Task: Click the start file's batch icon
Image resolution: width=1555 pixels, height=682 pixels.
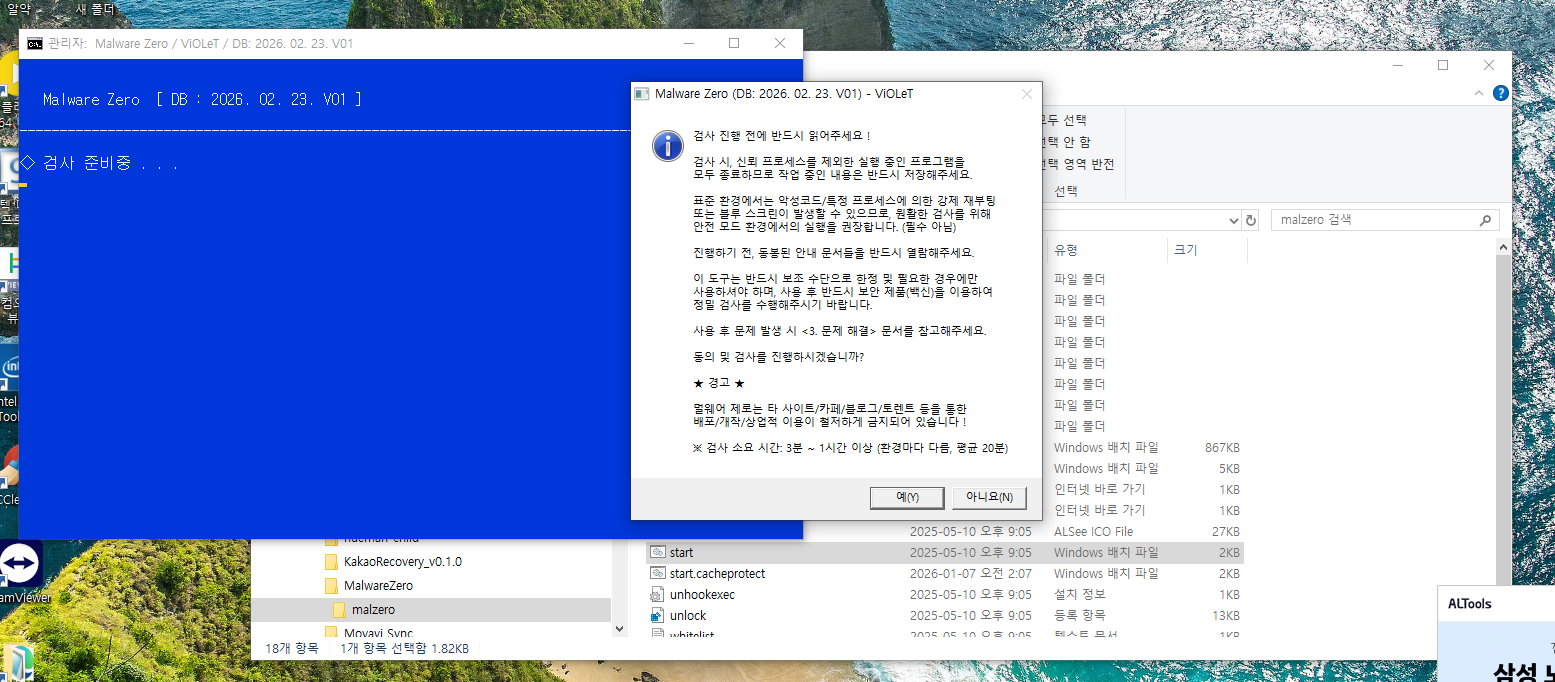Action: tap(657, 552)
